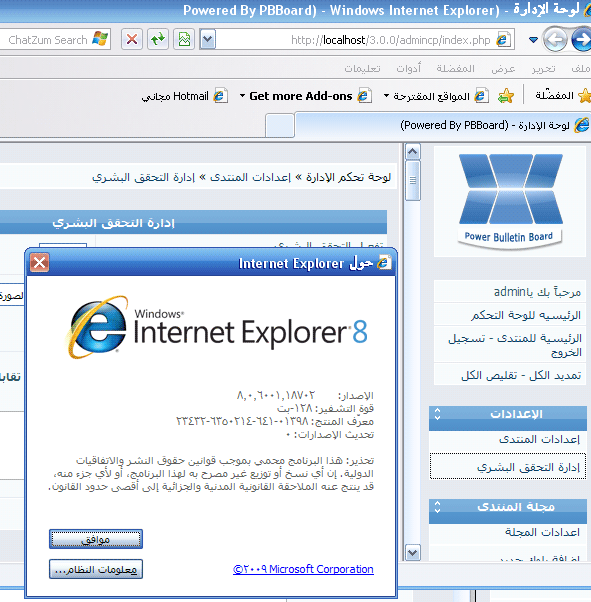Click the IE page icon beside Get more Add-ons

364,96
